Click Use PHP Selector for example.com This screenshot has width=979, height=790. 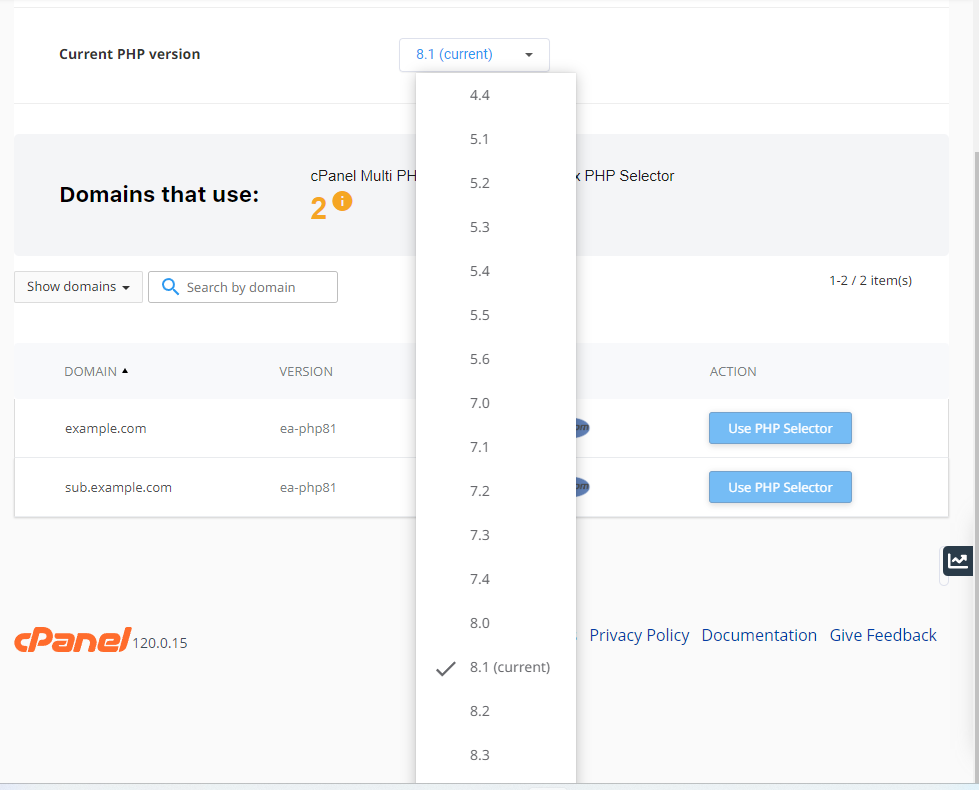tap(780, 428)
